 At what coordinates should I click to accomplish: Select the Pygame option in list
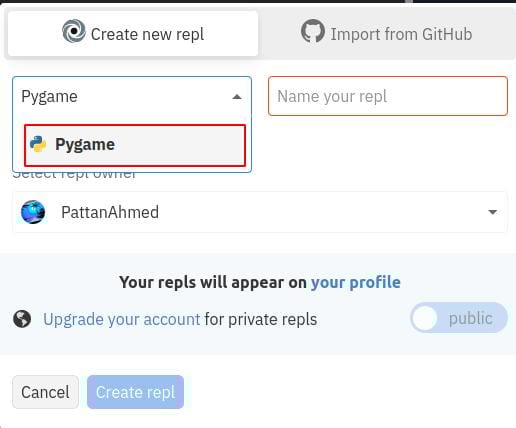(x=135, y=145)
